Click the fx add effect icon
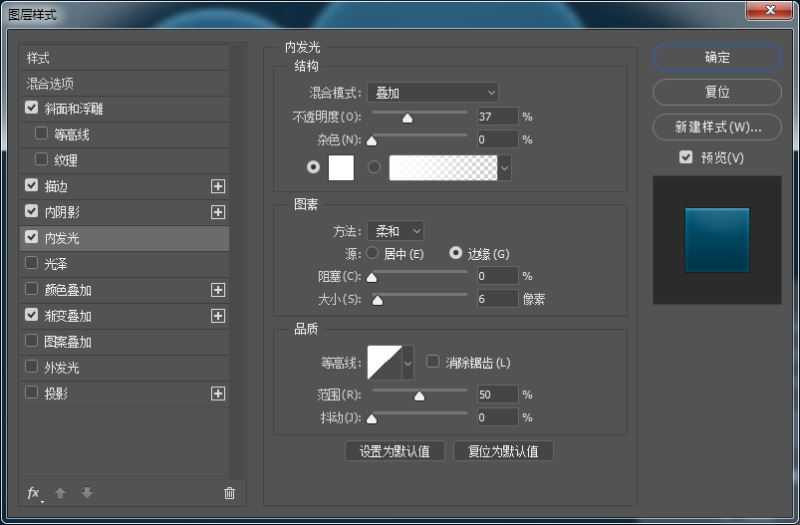 33,493
